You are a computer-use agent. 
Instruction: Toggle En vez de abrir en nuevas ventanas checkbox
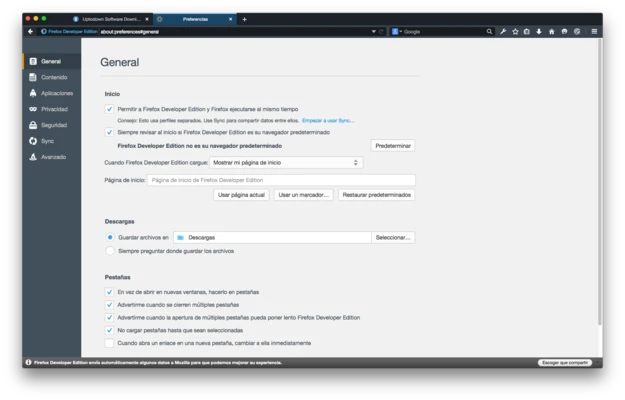pyautogui.click(x=109, y=292)
